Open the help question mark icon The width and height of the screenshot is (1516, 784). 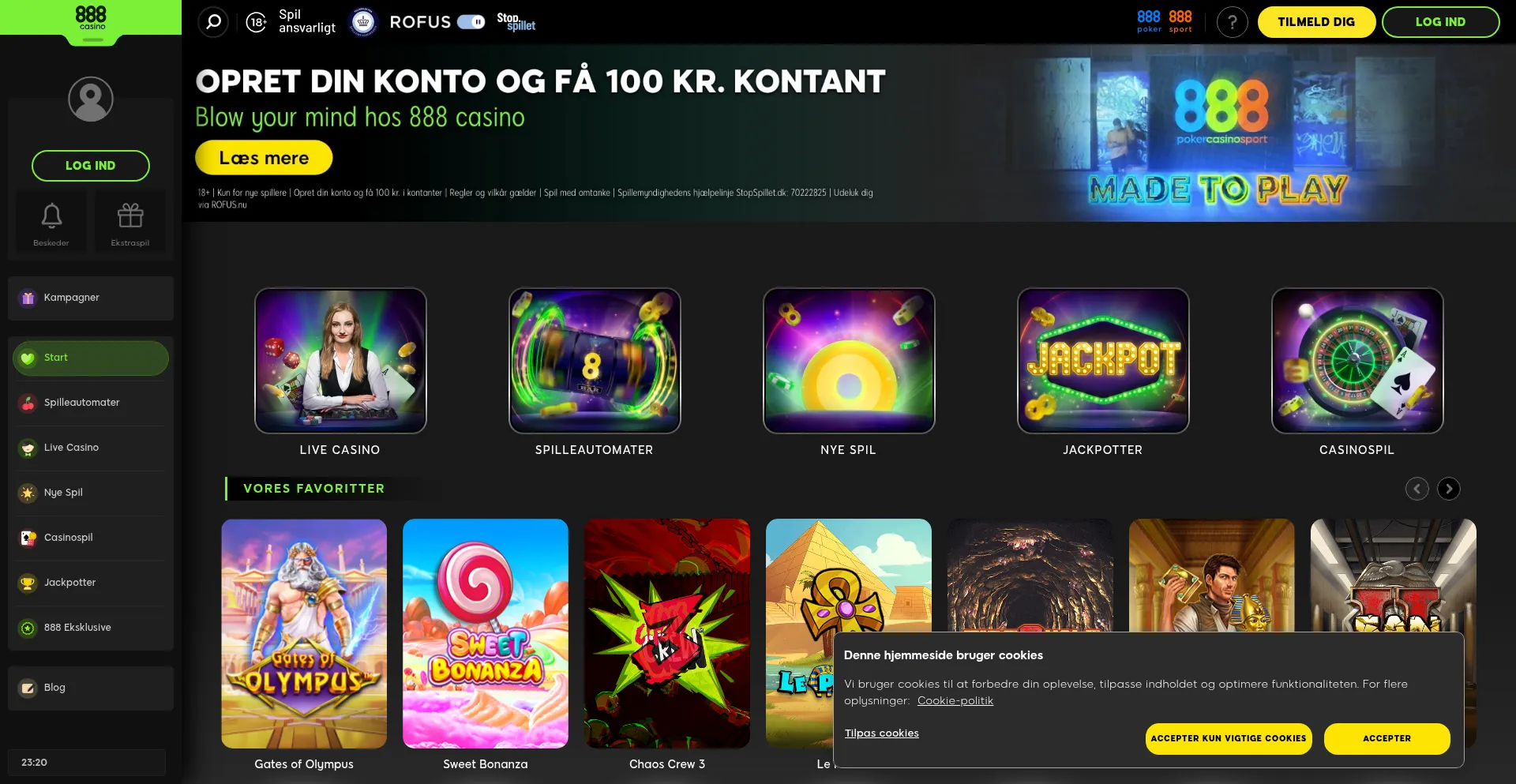(x=1232, y=22)
